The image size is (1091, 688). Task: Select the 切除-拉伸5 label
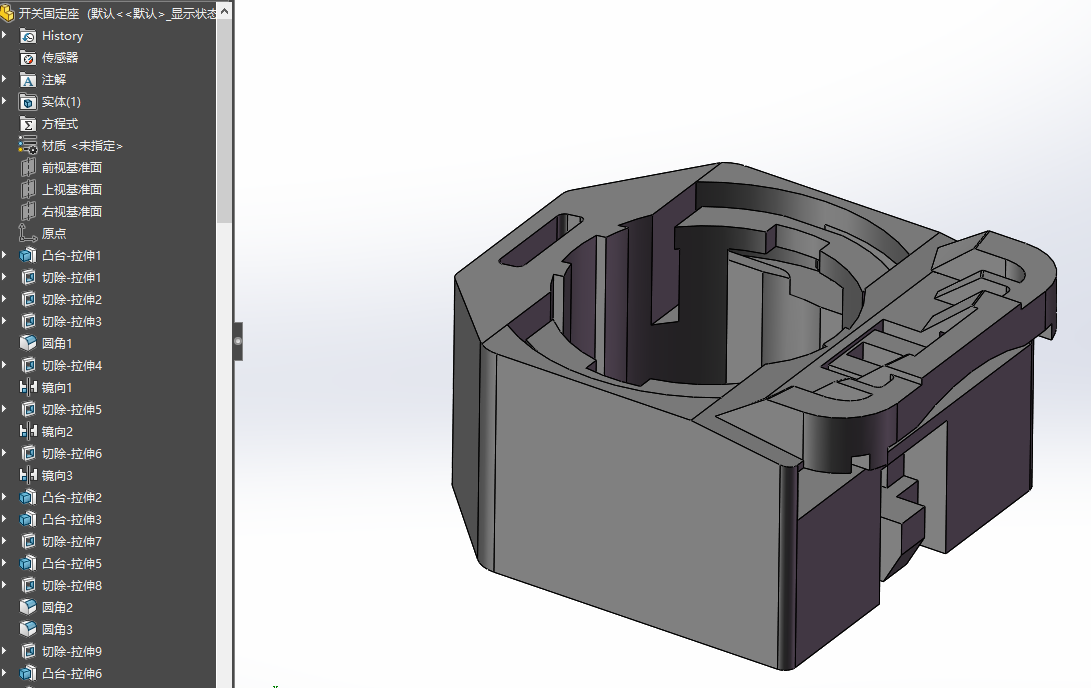(72, 409)
